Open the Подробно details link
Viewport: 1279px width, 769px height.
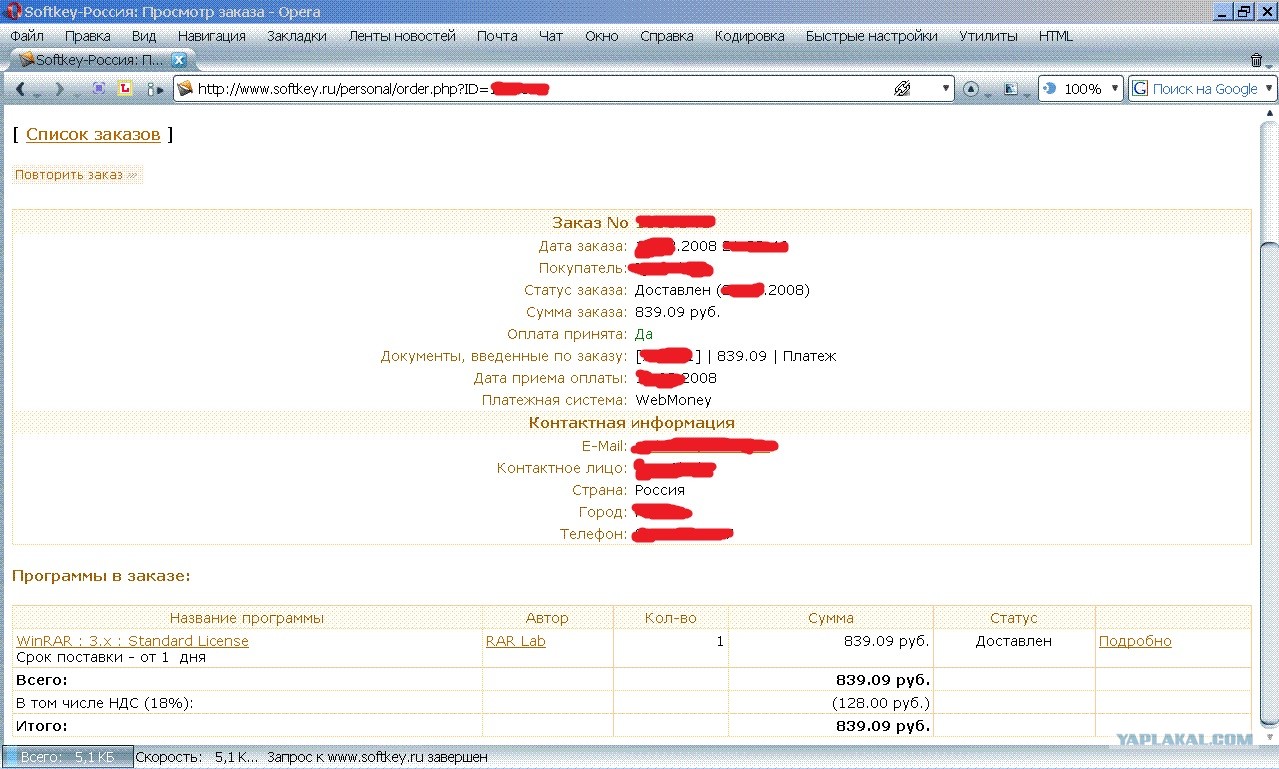(x=1135, y=641)
